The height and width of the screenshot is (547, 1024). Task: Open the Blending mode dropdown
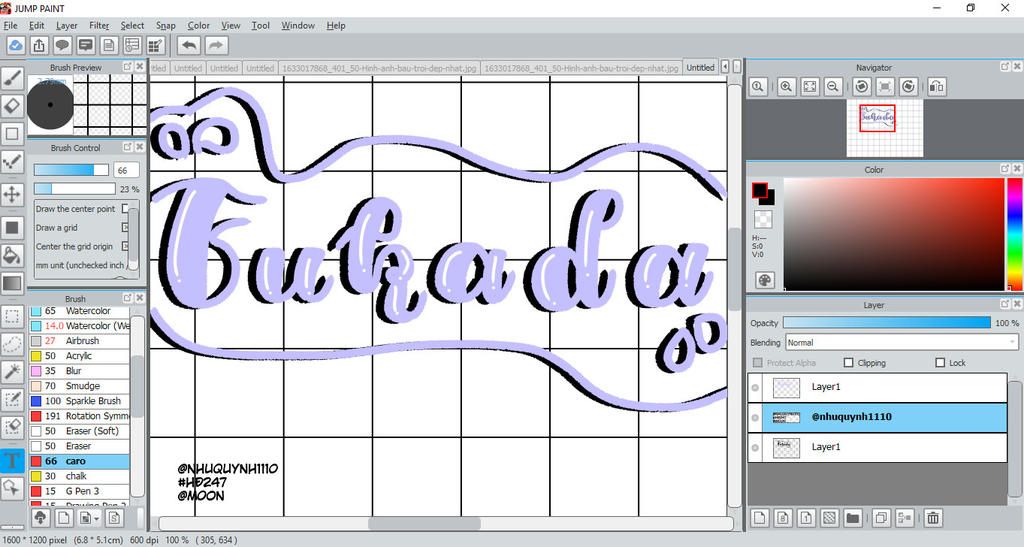pos(903,342)
